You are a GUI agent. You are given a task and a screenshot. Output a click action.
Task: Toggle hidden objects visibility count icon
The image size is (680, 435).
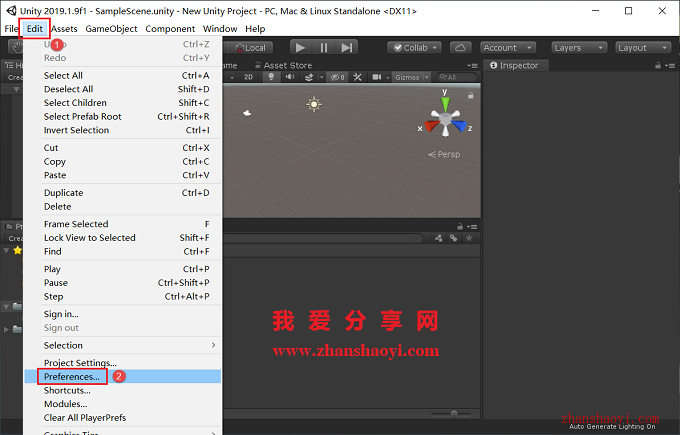coord(337,77)
